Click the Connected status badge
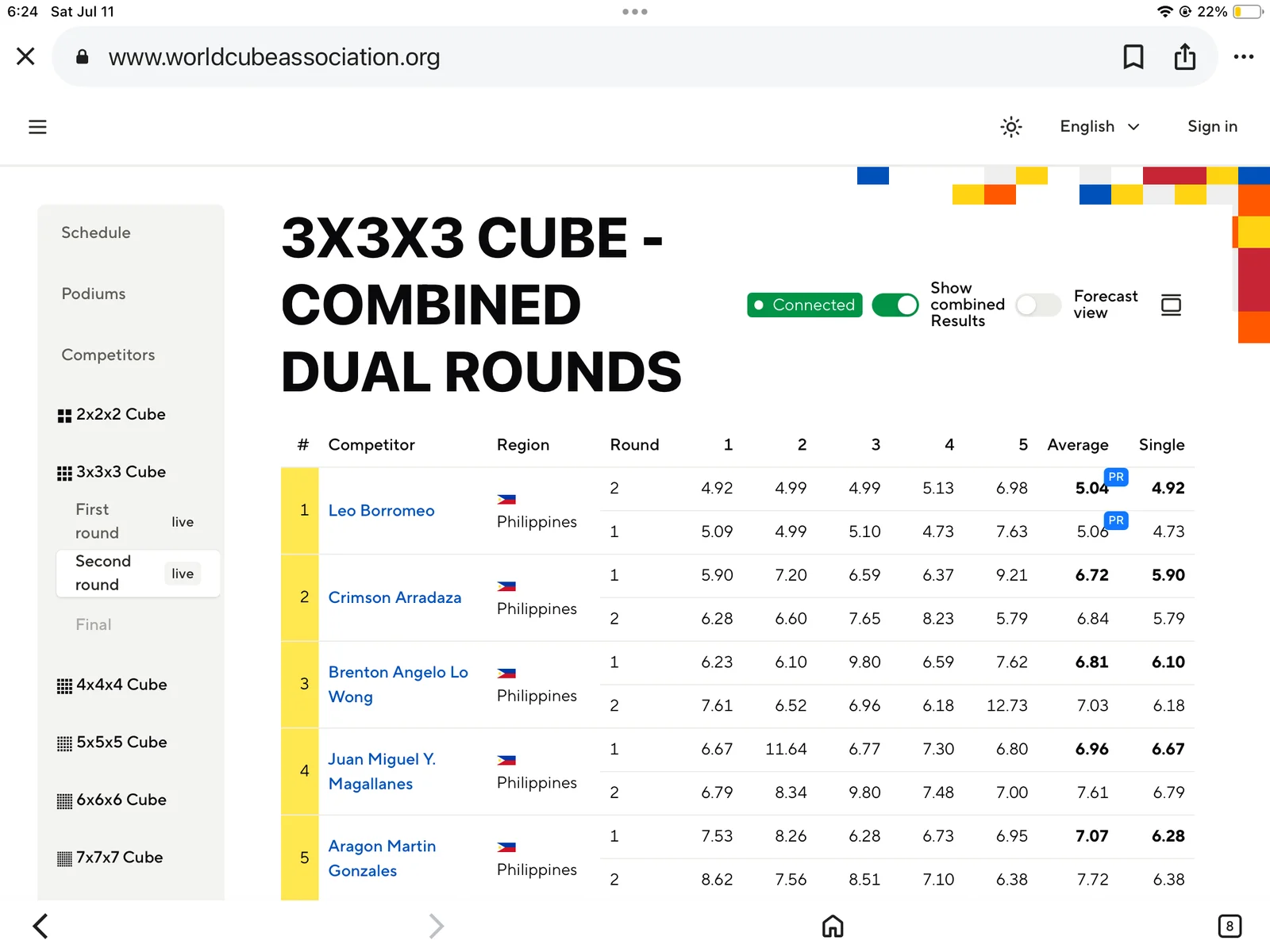Viewport: 1270px width, 952px height. [x=804, y=305]
